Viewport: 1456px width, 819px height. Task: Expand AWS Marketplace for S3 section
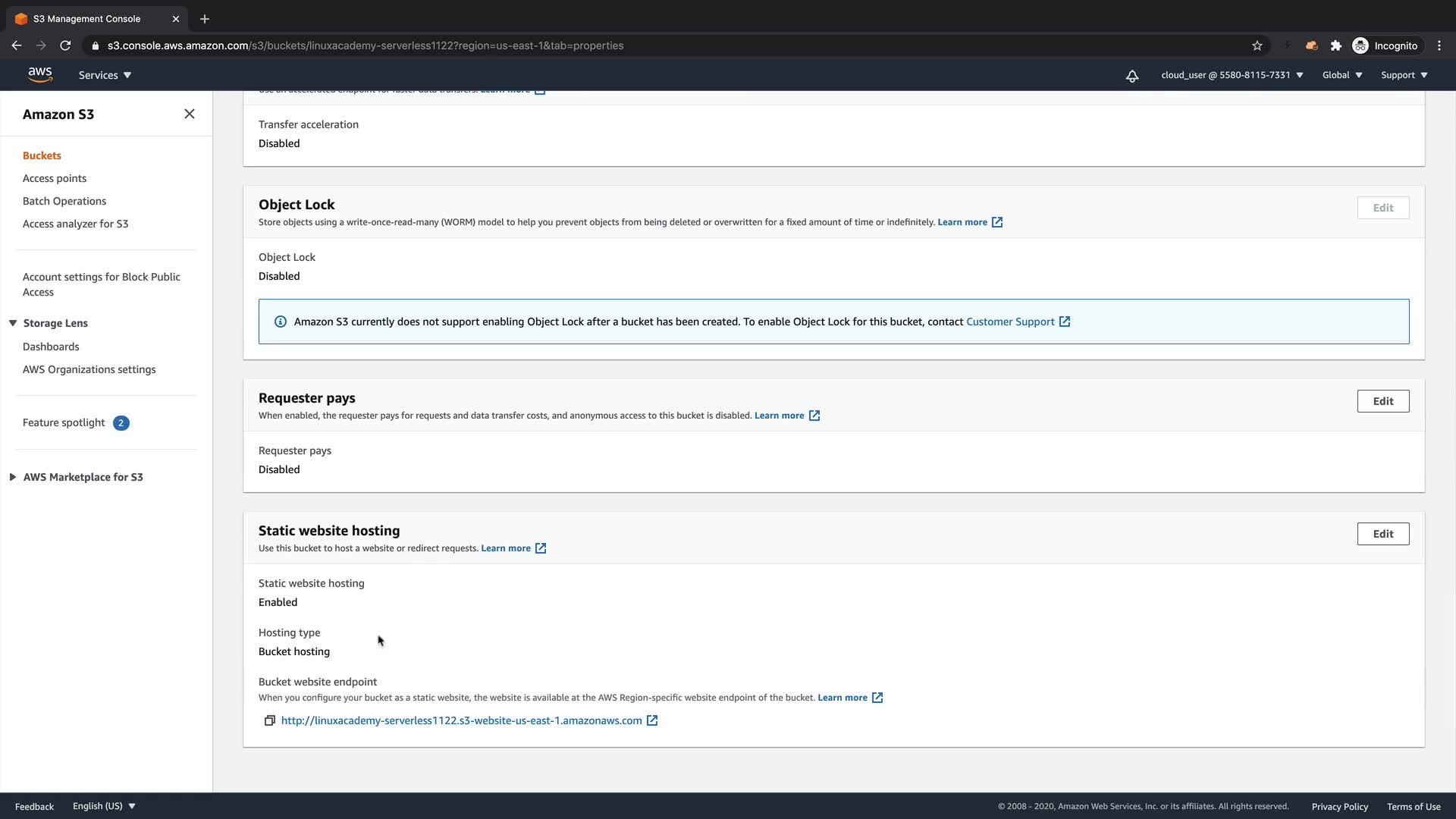[x=13, y=477]
